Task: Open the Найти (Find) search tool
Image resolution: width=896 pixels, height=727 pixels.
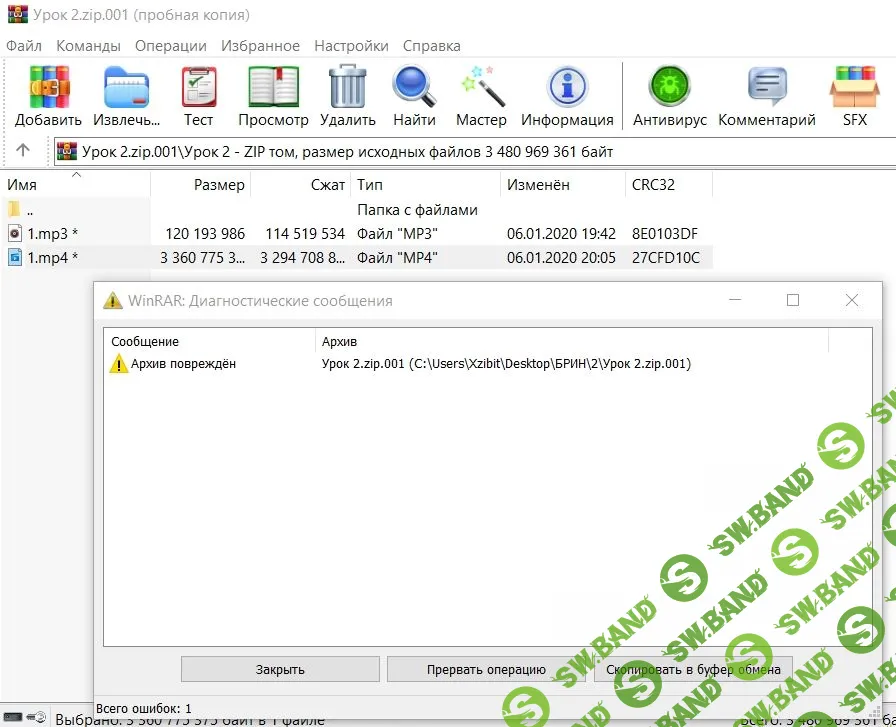Action: [x=414, y=96]
